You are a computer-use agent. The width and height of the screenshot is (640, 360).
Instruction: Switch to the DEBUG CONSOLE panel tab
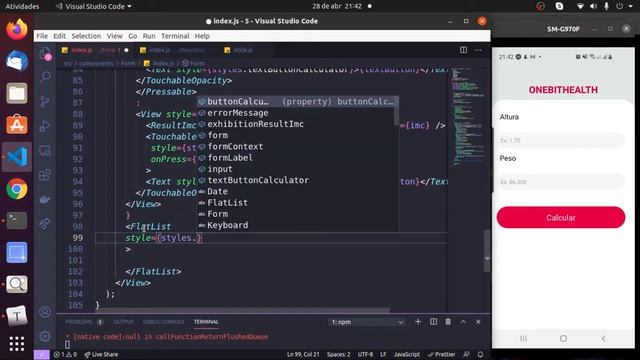163,322
